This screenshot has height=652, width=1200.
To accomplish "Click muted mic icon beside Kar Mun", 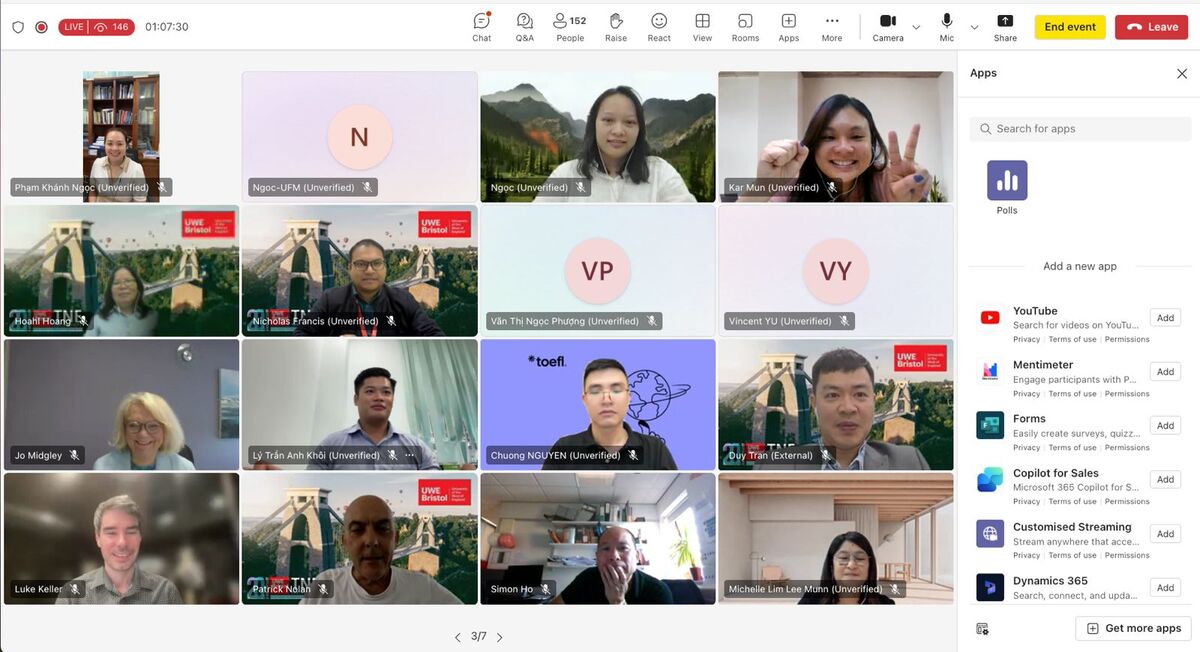I will click(831, 187).
